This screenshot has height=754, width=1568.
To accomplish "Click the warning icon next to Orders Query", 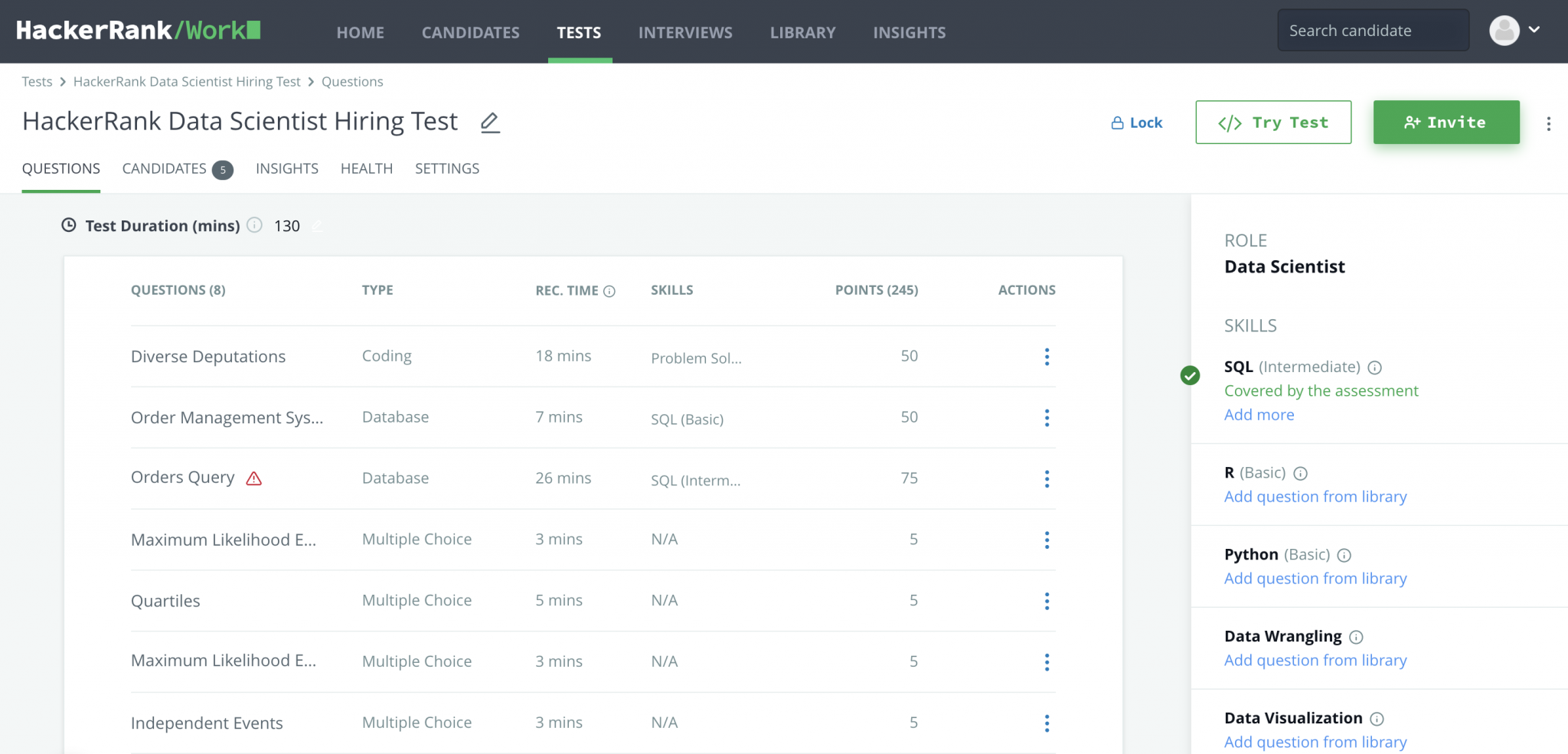I will (254, 478).
